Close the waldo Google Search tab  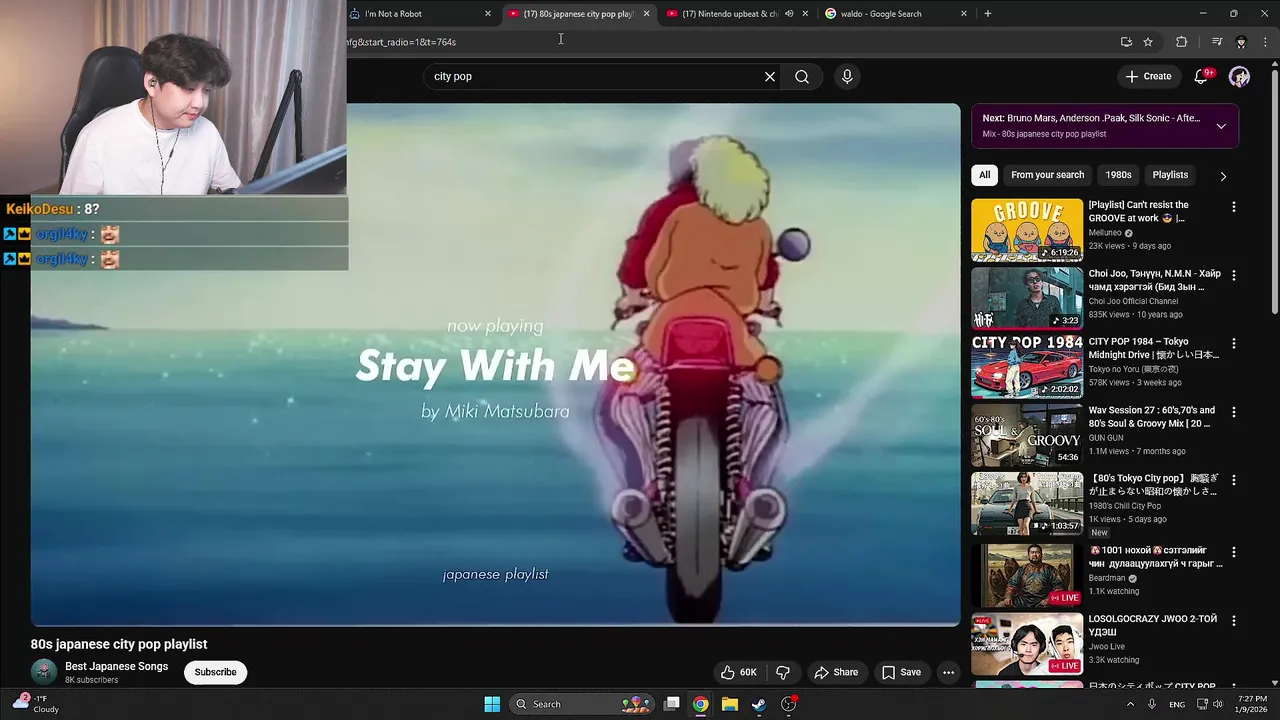(964, 14)
